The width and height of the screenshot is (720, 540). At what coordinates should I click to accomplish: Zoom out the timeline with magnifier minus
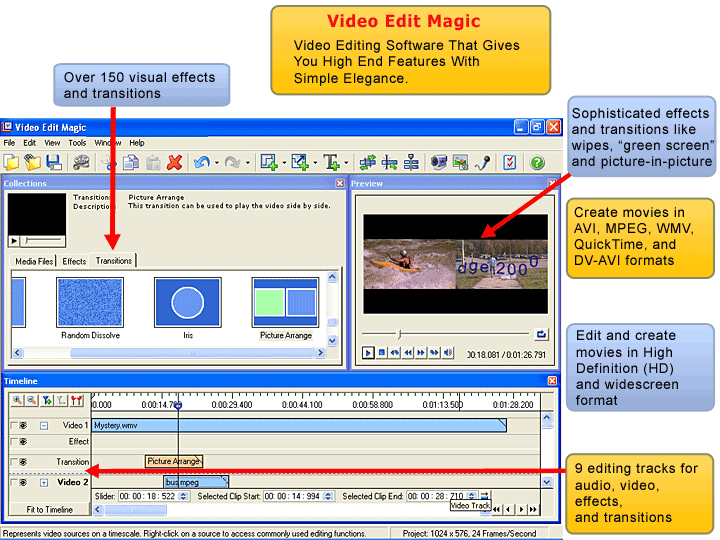(x=31, y=400)
